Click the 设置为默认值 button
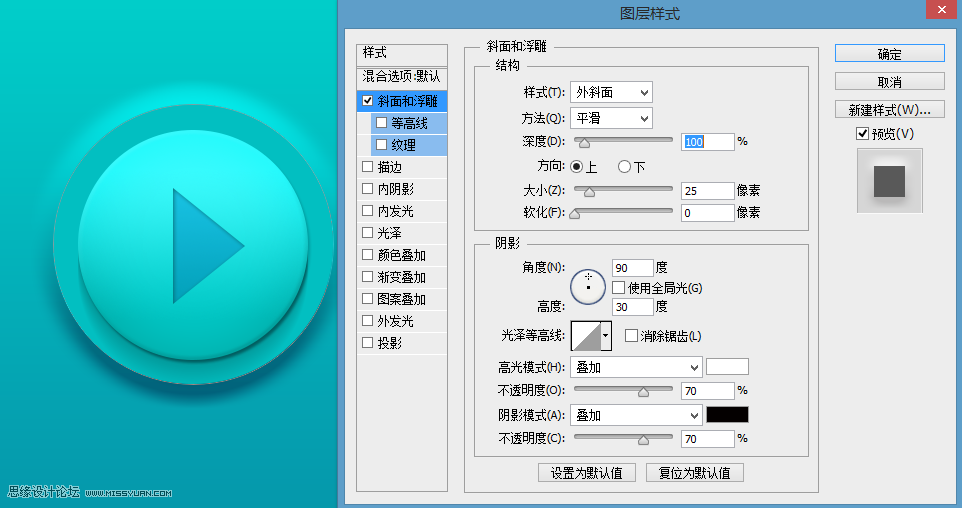 click(x=587, y=473)
